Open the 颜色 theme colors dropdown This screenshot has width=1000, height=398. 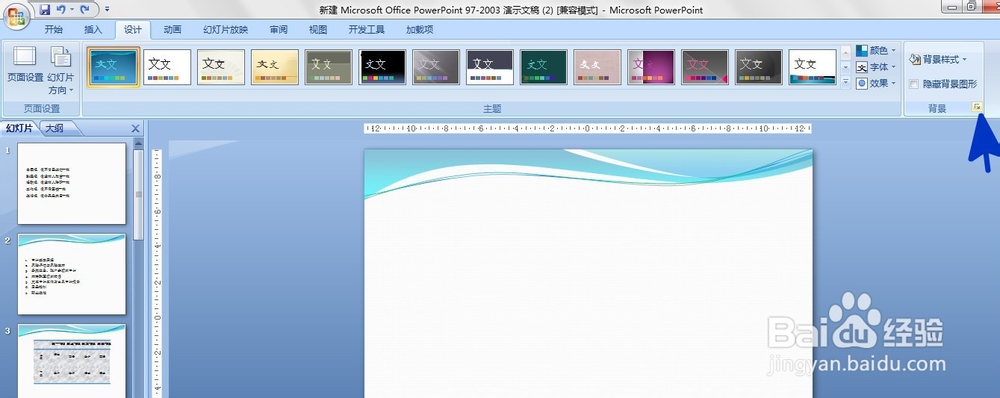coord(876,50)
